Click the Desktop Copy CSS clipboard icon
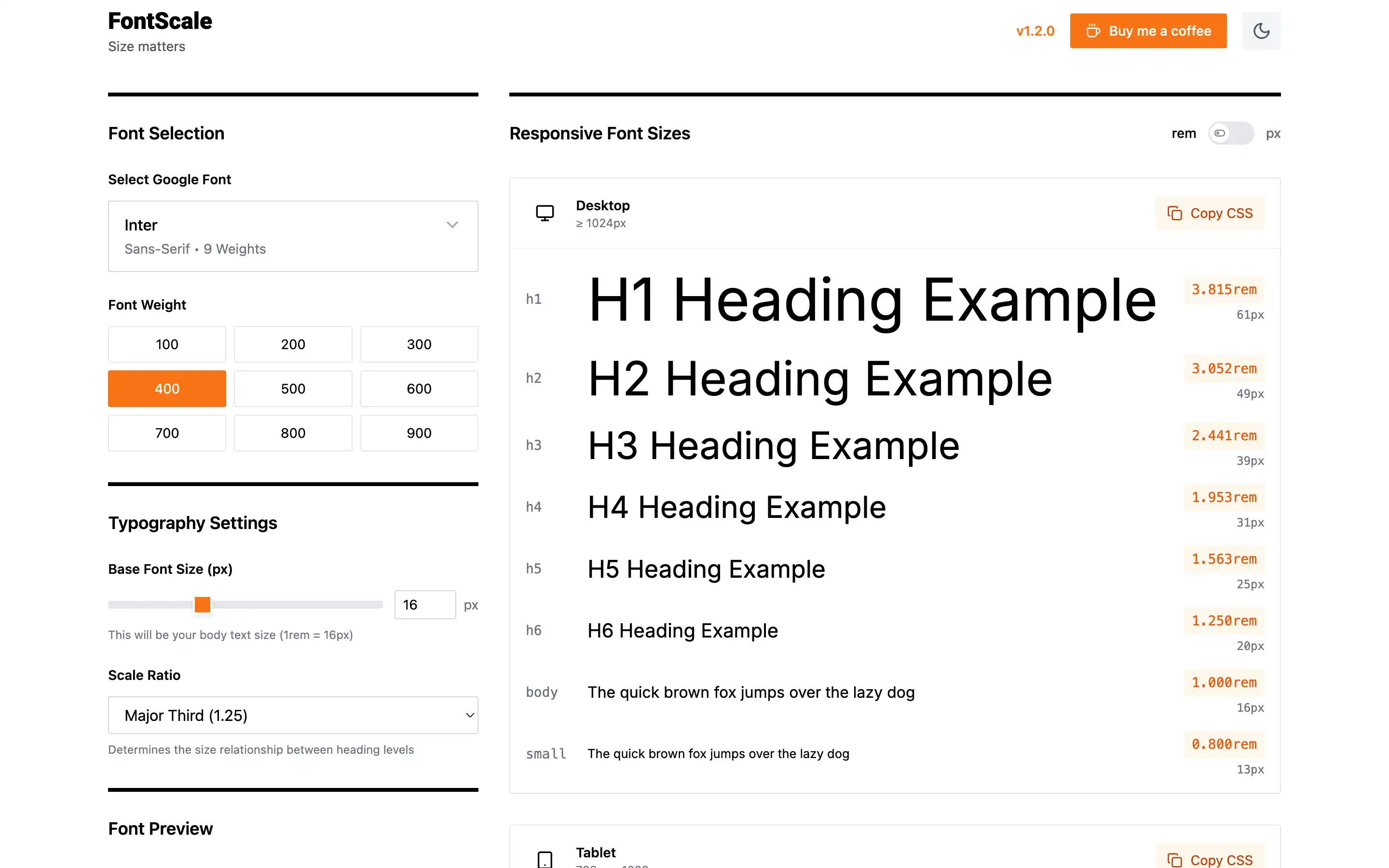1389x868 pixels. pos(1174,214)
